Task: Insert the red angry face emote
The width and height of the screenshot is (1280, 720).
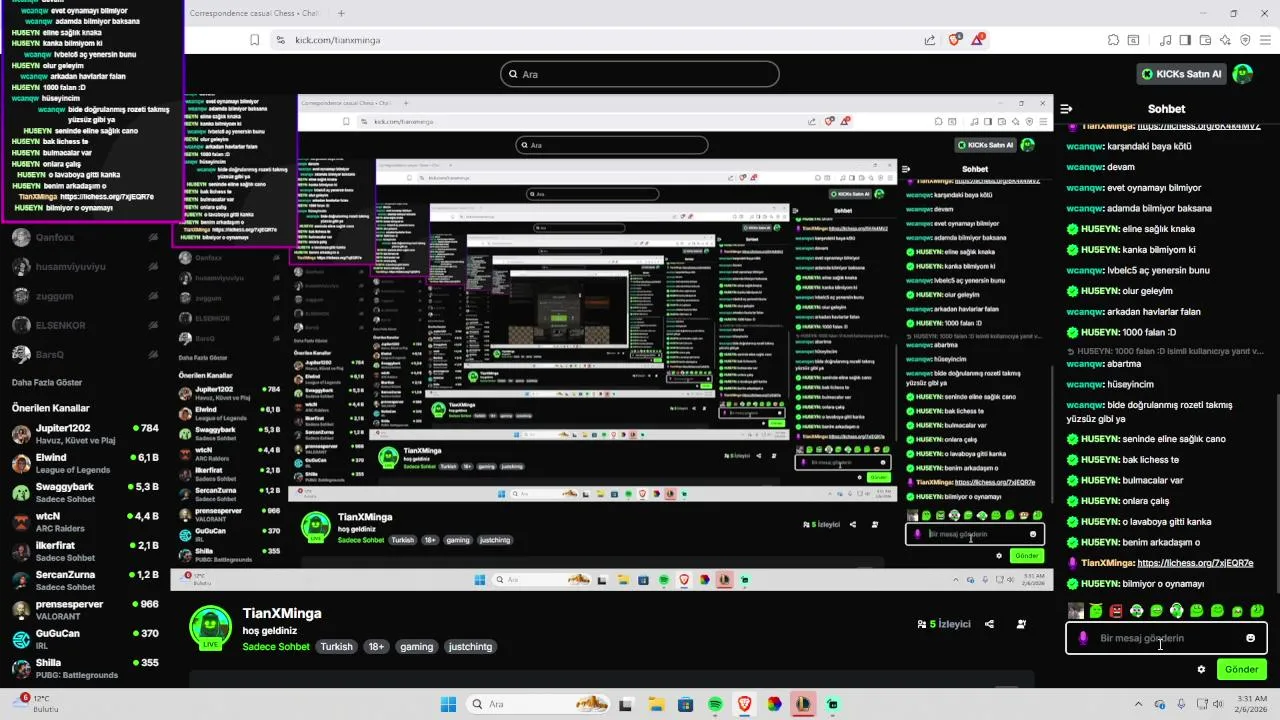Action: click(x=1116, y=611)
